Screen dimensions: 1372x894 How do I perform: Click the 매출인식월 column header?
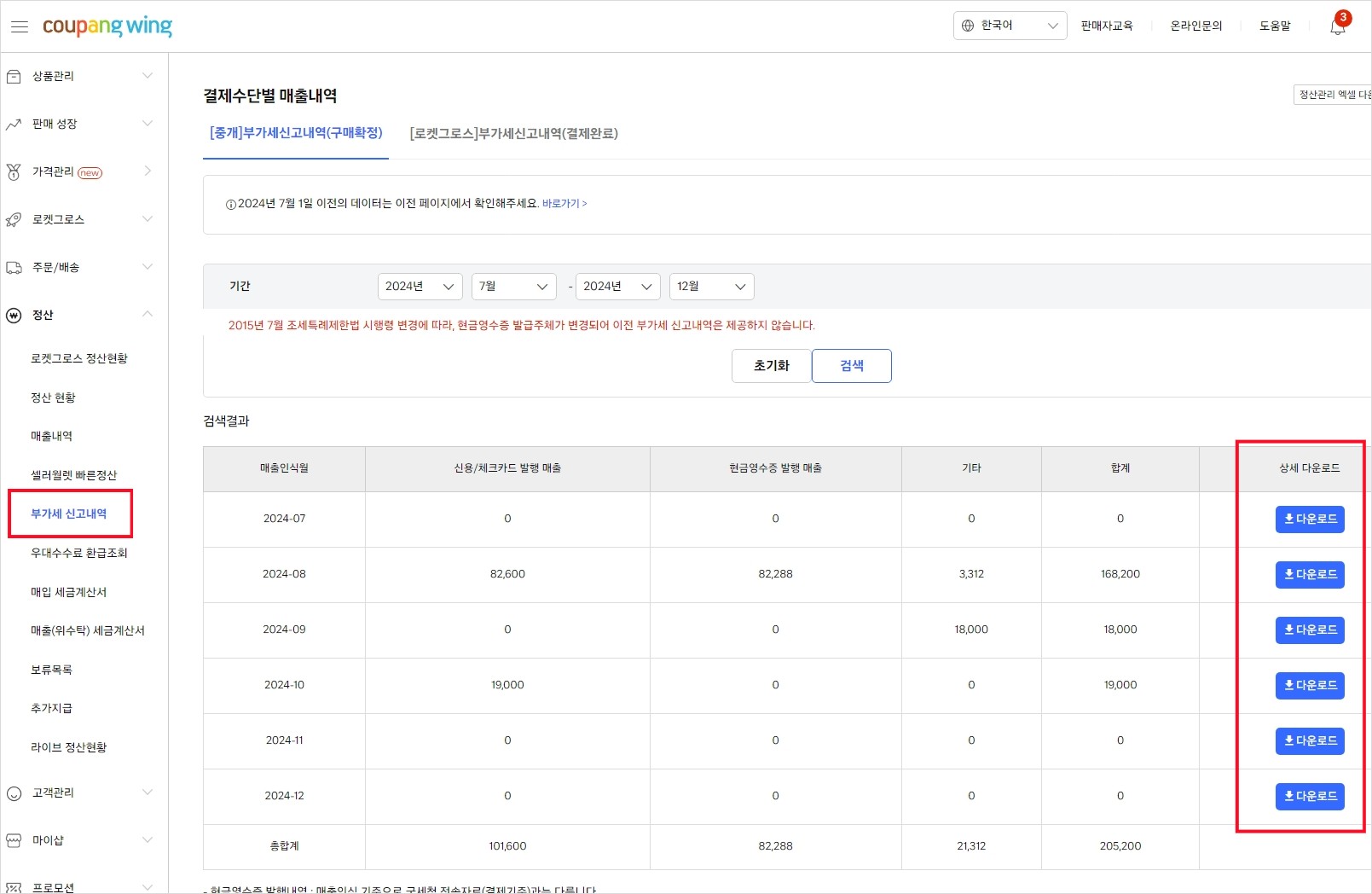[284, 469]
